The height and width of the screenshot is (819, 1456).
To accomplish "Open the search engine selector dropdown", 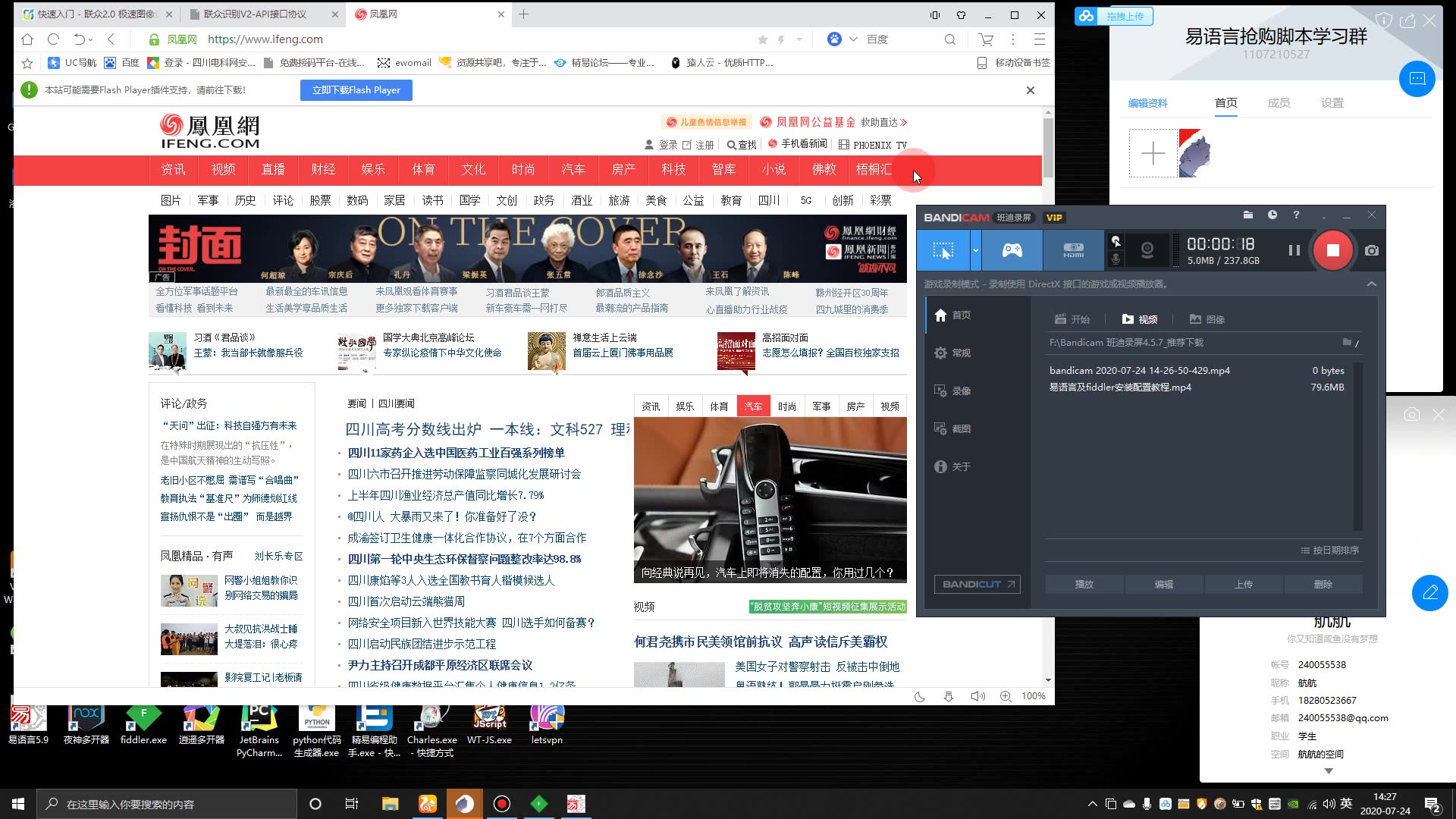I will [853, 39].
